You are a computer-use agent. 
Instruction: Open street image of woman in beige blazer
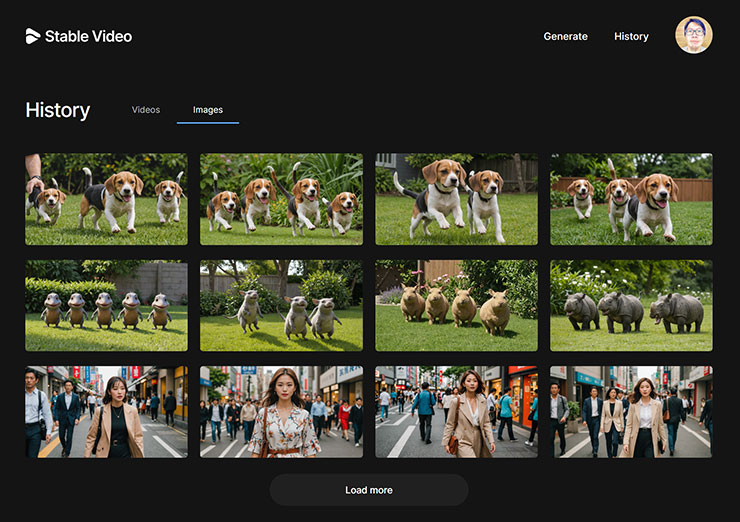[x=106, y=412]
